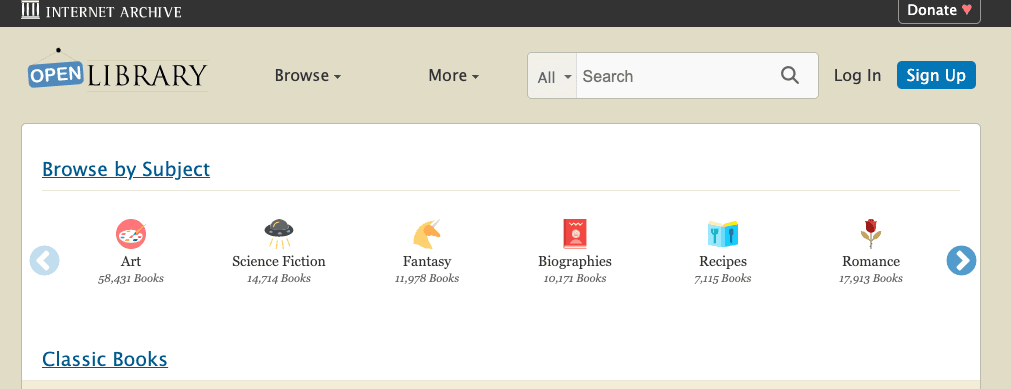1011x389 pixels.
Task: Open the All search-type dropdown
Action: pyautogui.click(x=553, y=76)
